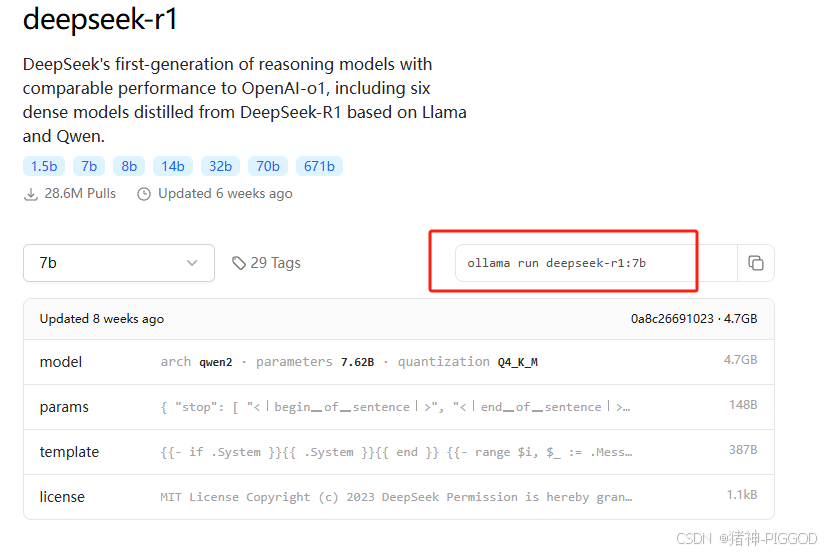
Task: Click the DeepSeek model description paragraph
Action: tap(245, 100)
